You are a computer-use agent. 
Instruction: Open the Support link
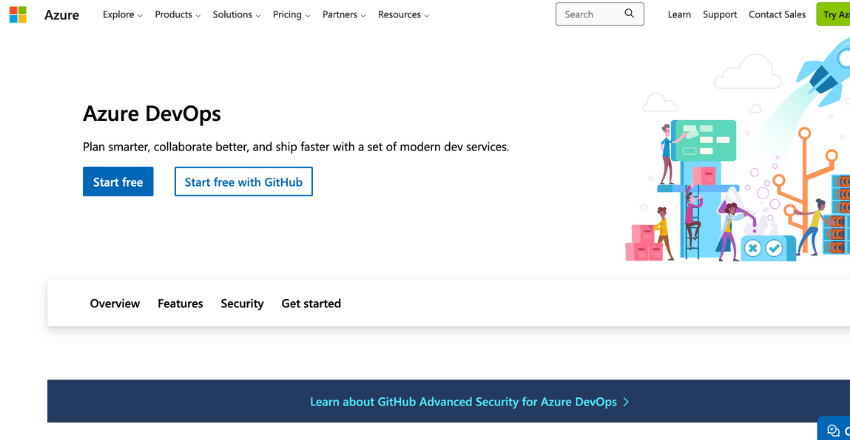coord(720,15)
